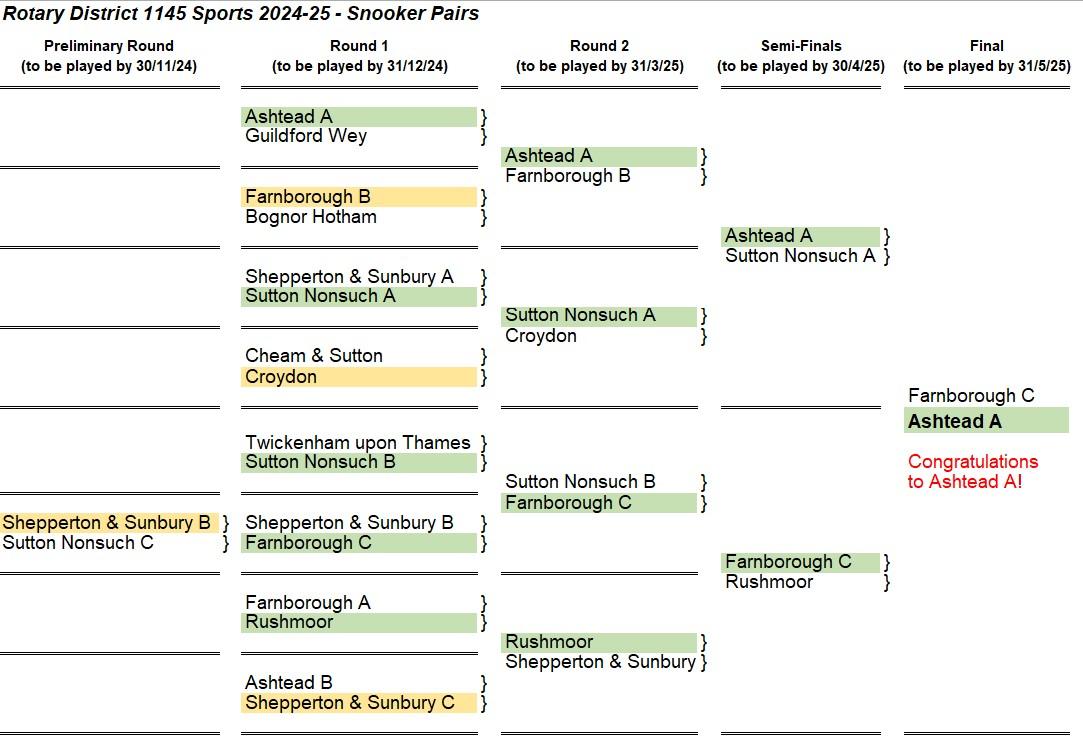Click Farnborough A in Round 1

[x=307, y=603]
